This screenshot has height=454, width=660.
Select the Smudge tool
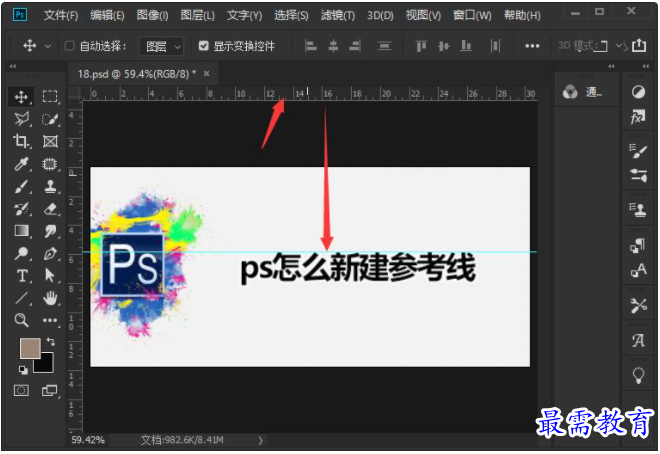point(51,231)
